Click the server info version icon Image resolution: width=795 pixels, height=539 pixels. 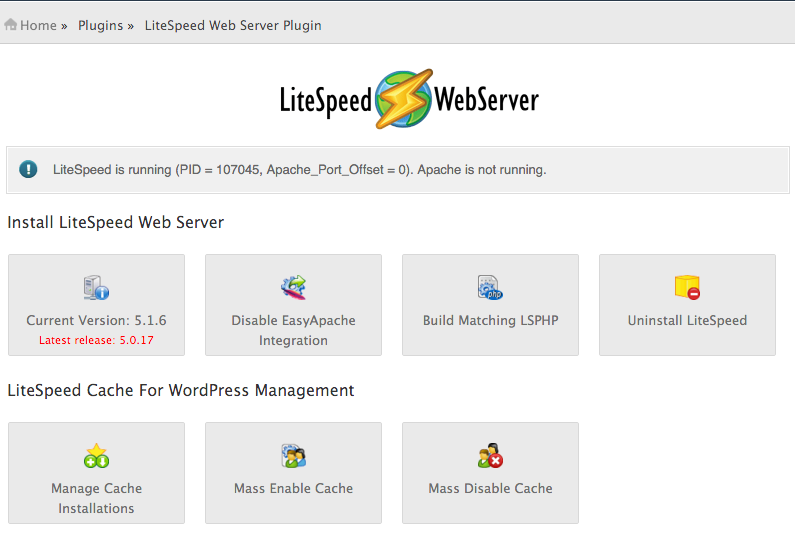pos(96,288)
